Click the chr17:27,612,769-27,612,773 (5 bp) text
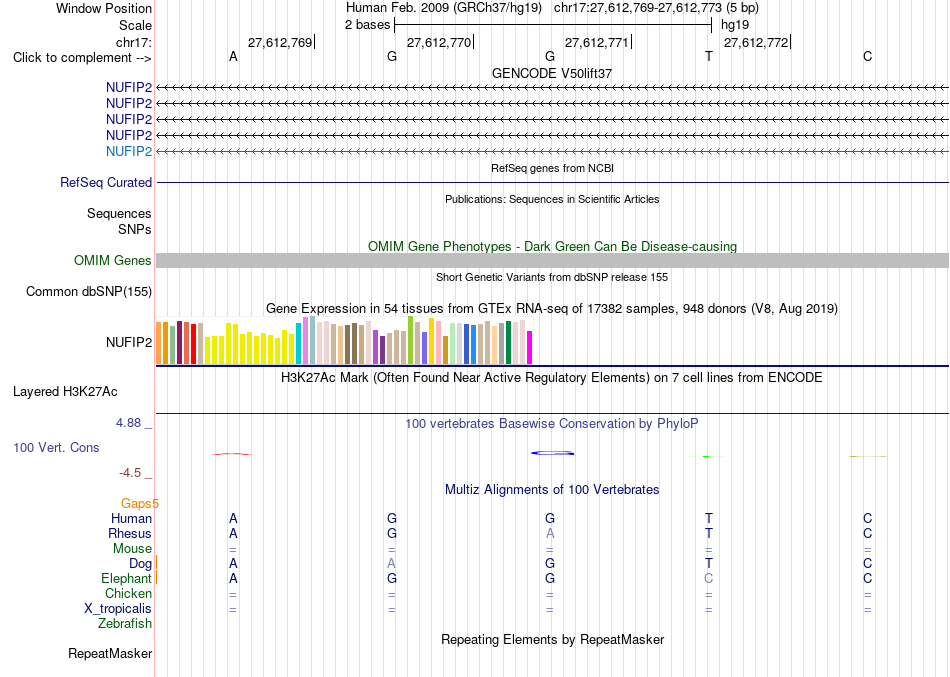This screenshot has height=677, width=950. (656, 8)
